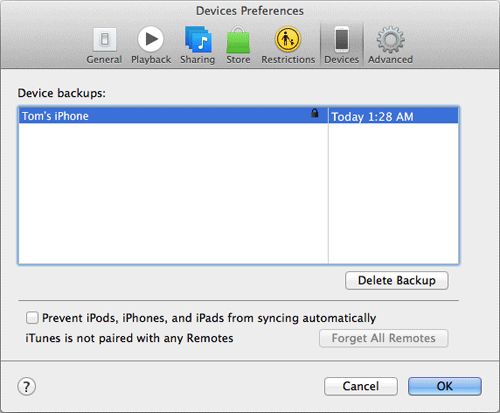
Task: Click empty area of device backups list
Action: pos(173,193)
